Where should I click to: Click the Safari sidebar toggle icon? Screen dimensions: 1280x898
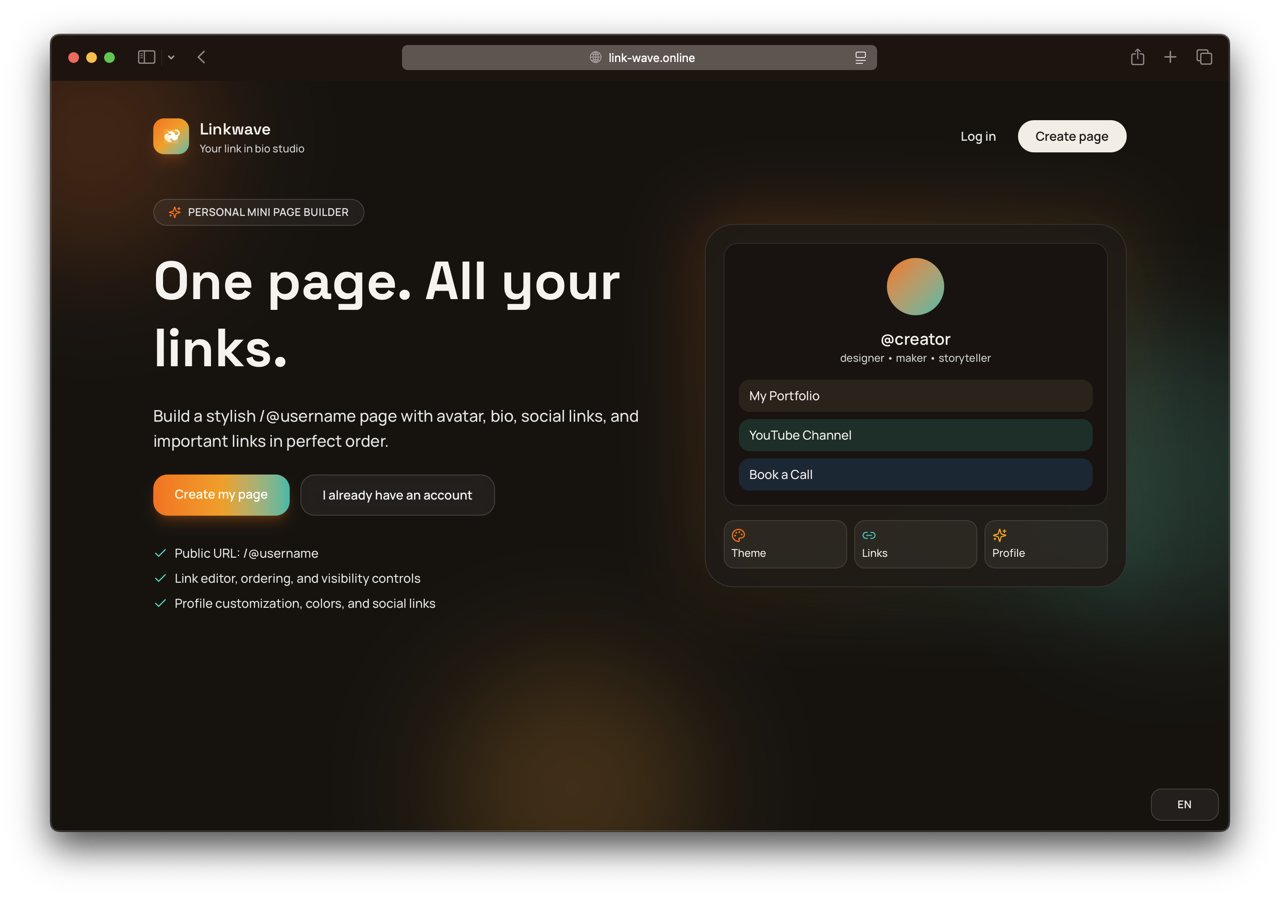tap(147, 57)
